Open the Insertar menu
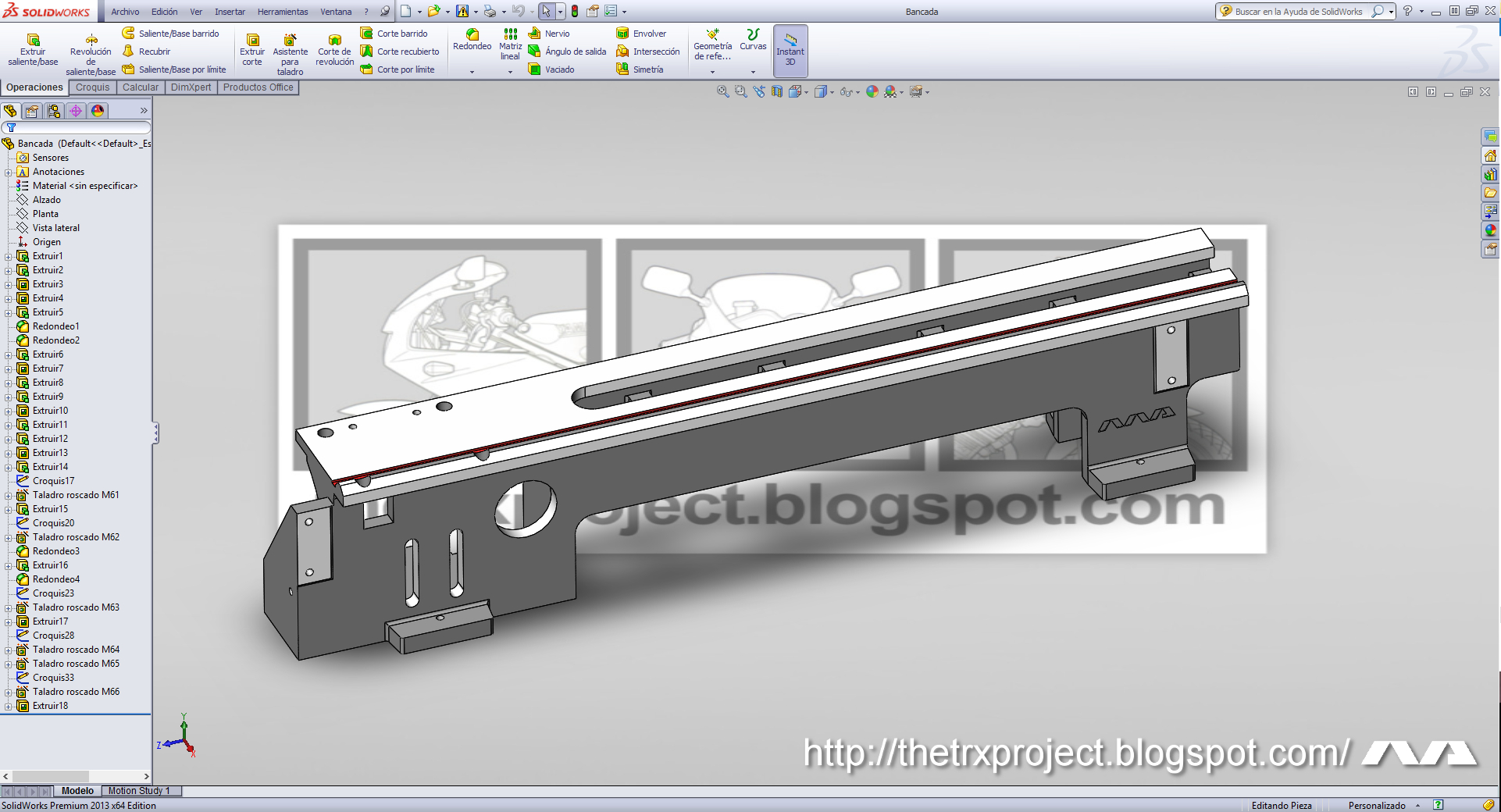 coord(230,12)
